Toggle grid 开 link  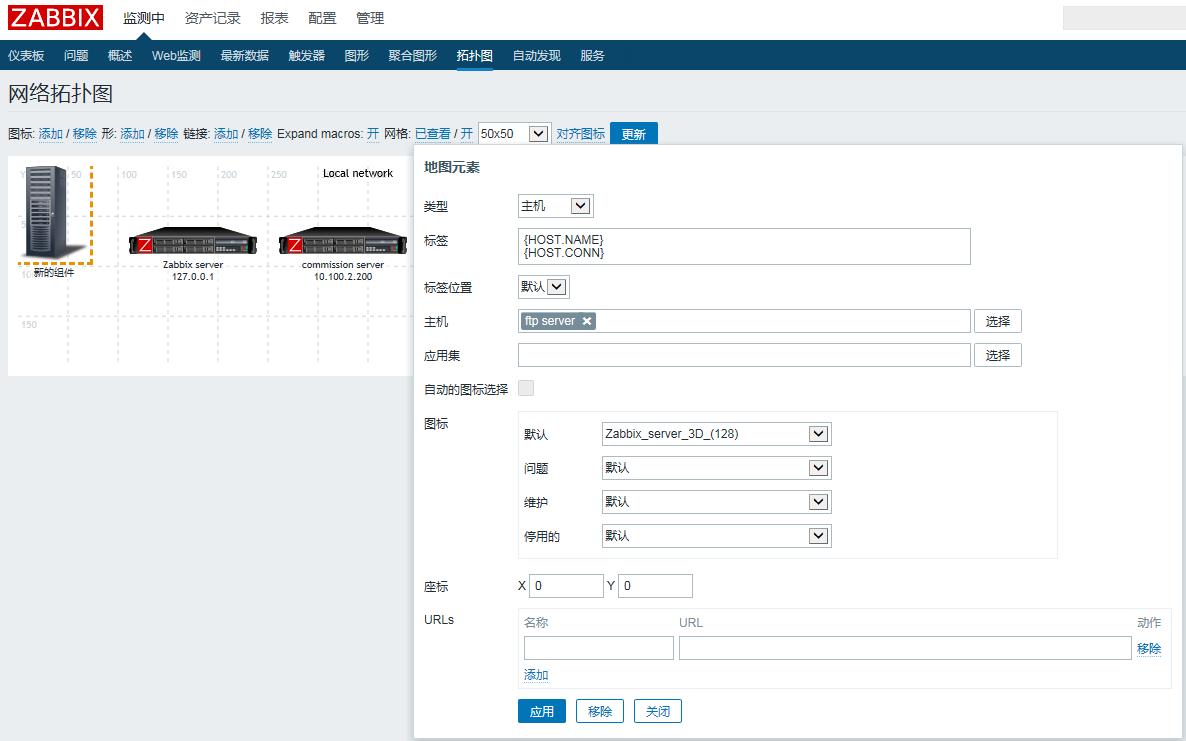coord(467,134)
